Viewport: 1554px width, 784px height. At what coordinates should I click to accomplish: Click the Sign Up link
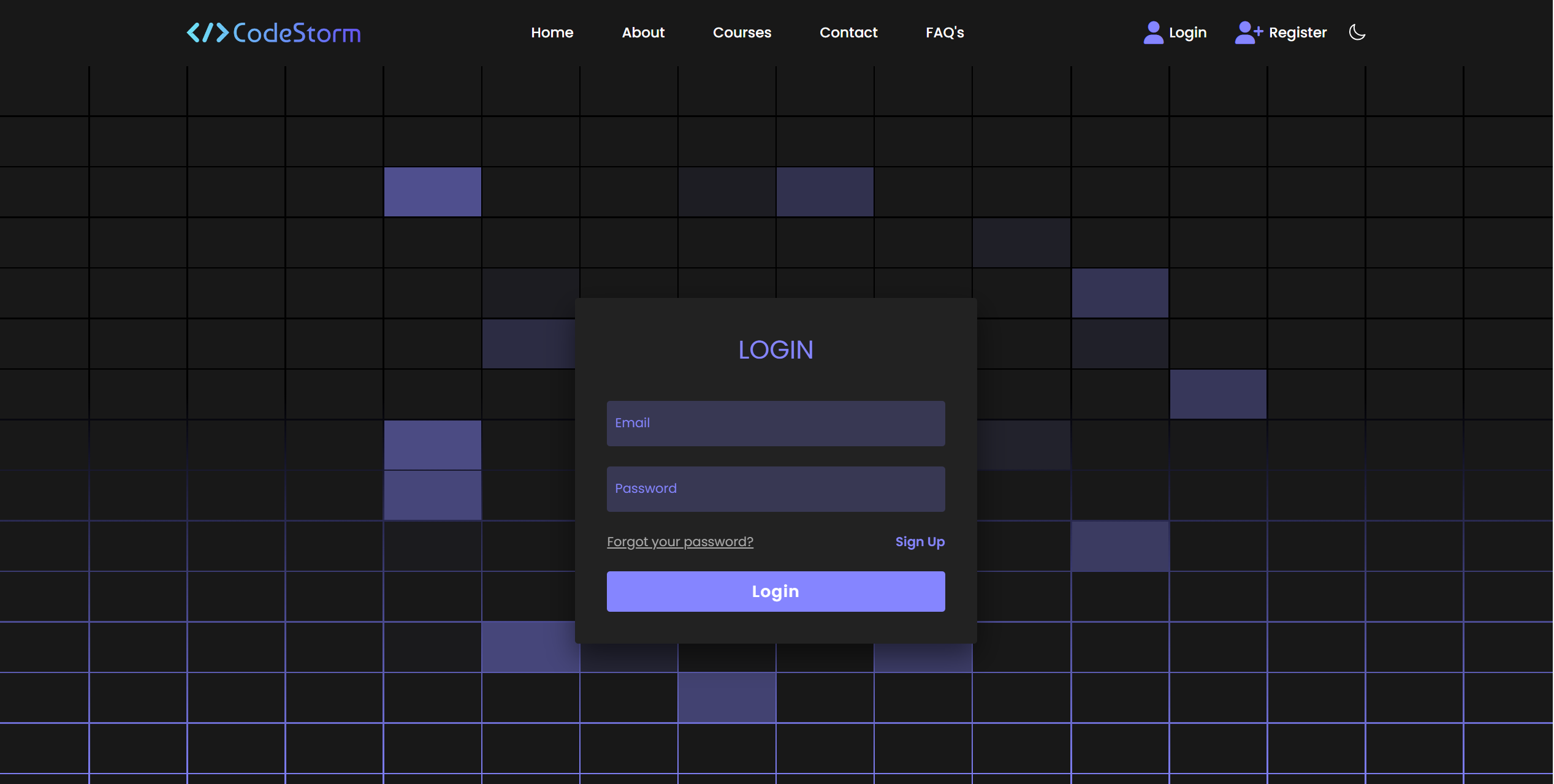[x=920, y=542]
